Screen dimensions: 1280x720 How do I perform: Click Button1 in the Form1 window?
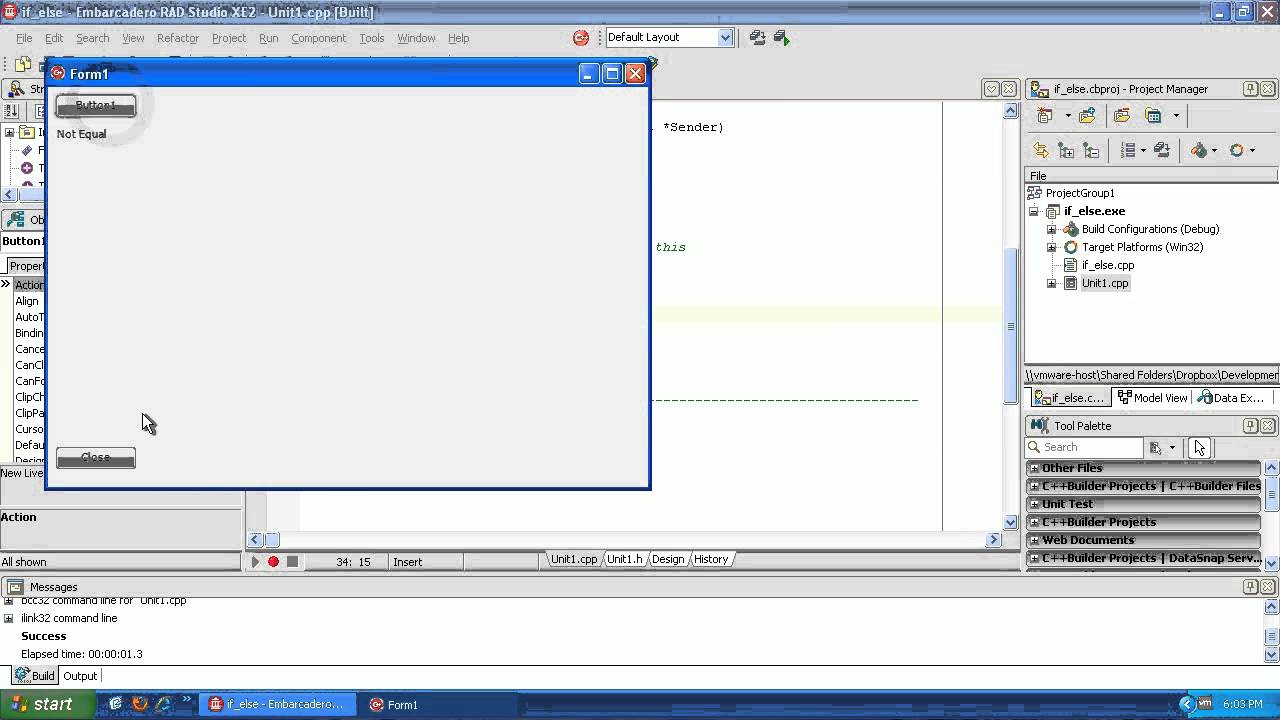pos(96,105)
